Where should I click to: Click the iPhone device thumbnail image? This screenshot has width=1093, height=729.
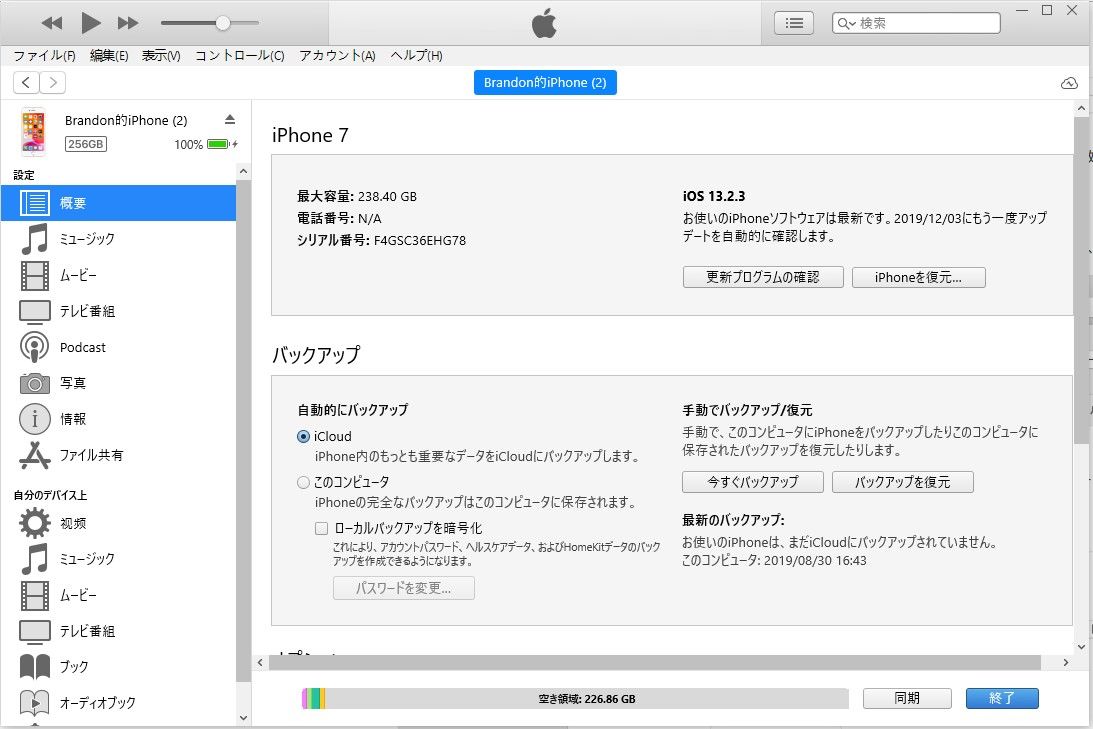33,131
